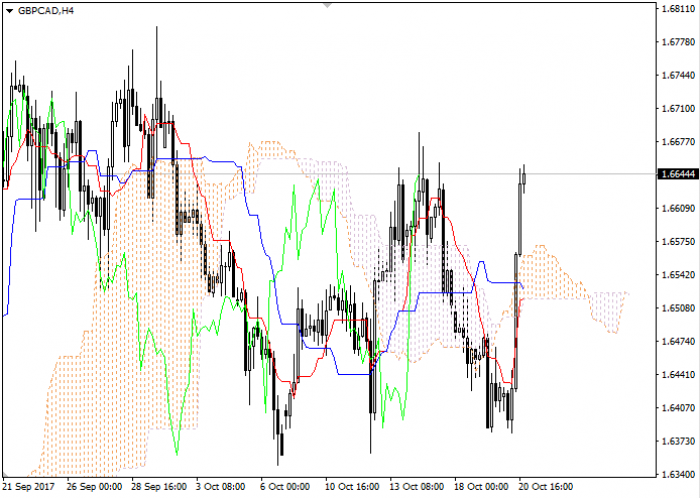
Task: Click the 1.67440 price axis label
Action: point(679,75)
